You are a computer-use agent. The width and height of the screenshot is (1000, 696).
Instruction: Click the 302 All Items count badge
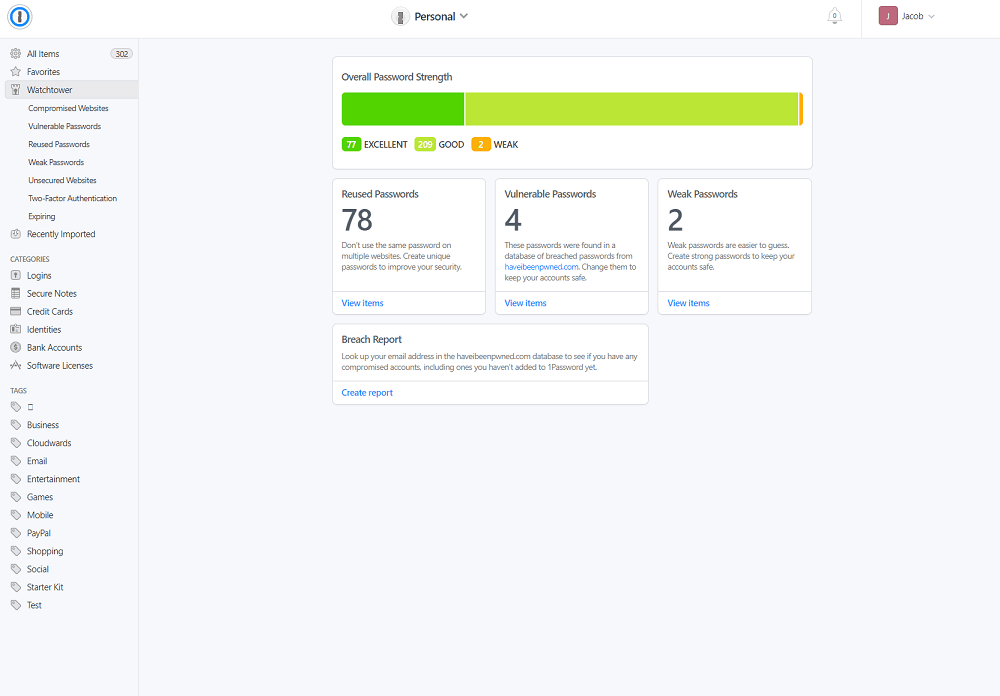121,54
